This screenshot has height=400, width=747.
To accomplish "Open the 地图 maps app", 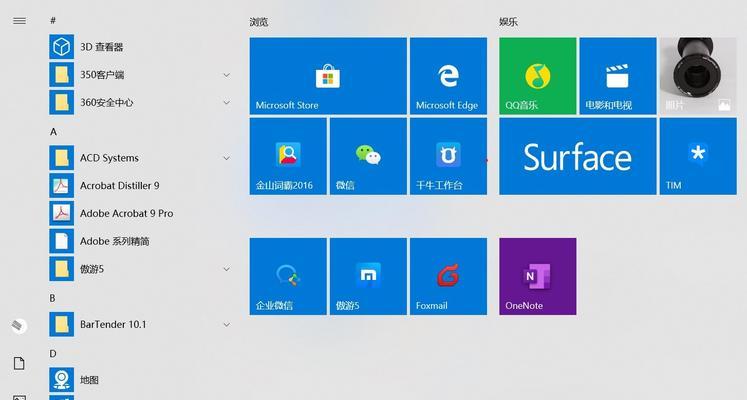I will coord(139,380).
